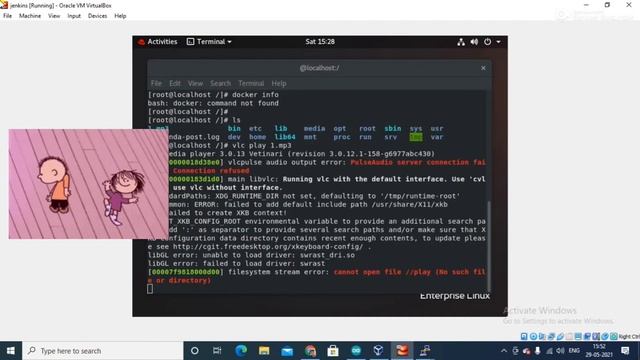The image size is (640, 360).
Task: Open Cortana circle icon on taskbar
Action: pos(195,351)
